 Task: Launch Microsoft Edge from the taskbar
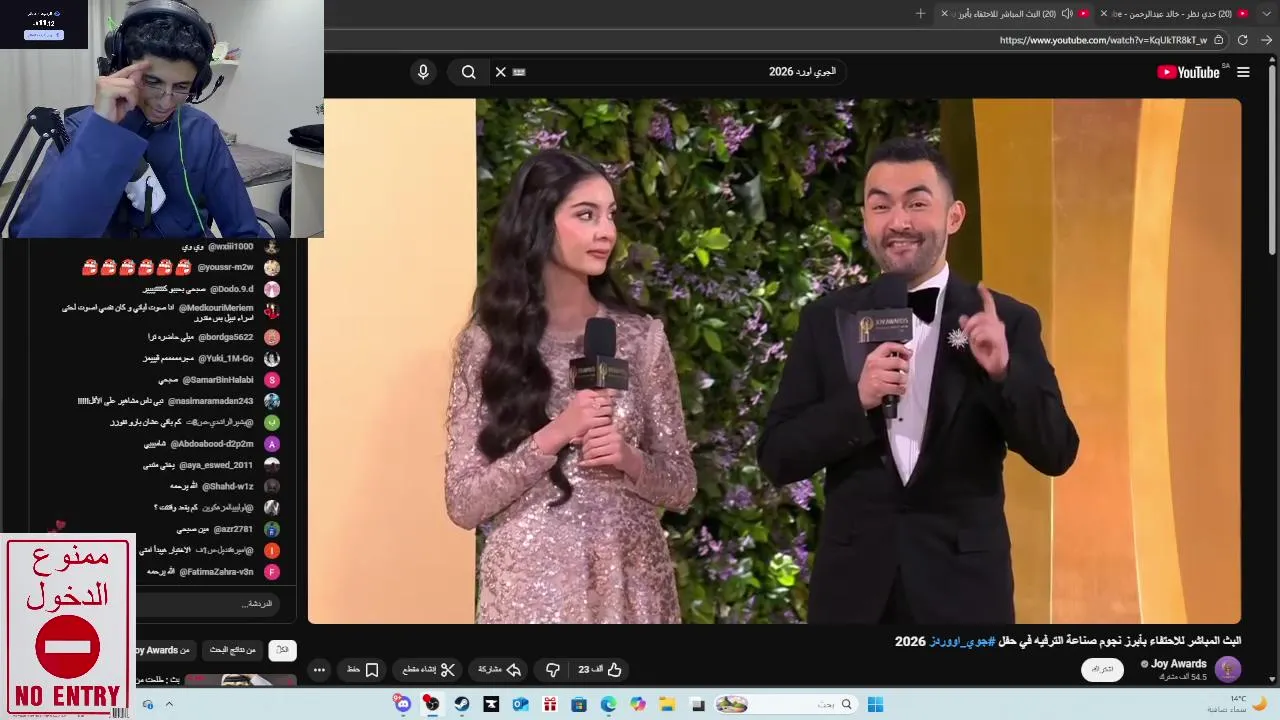[608, 704]
